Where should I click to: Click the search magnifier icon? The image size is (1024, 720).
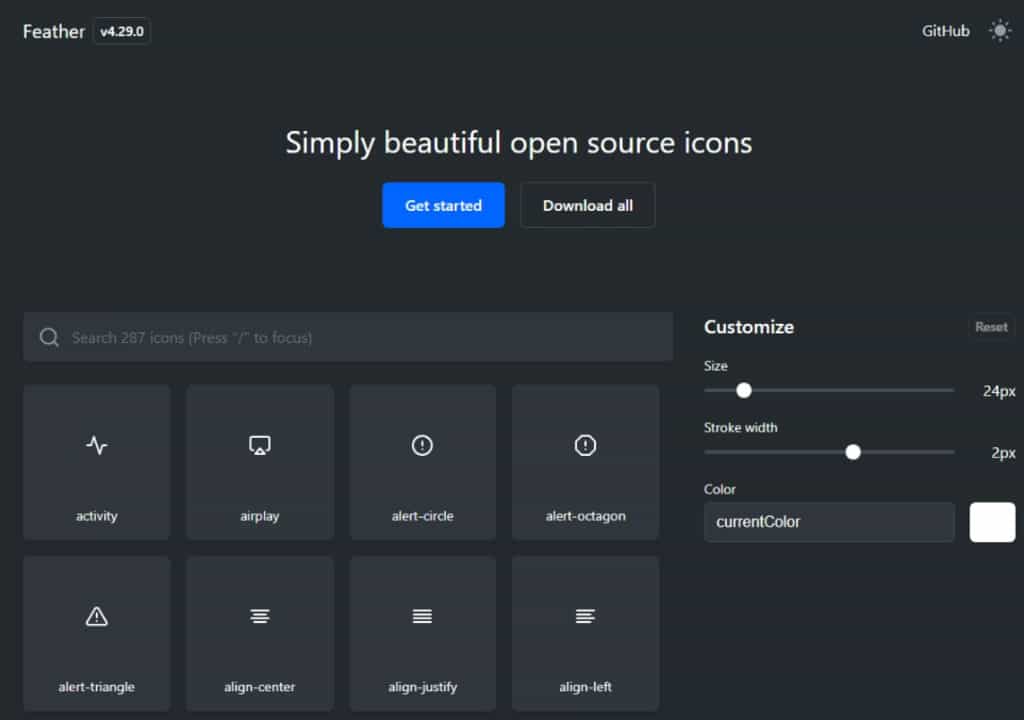tap(49, 337)
